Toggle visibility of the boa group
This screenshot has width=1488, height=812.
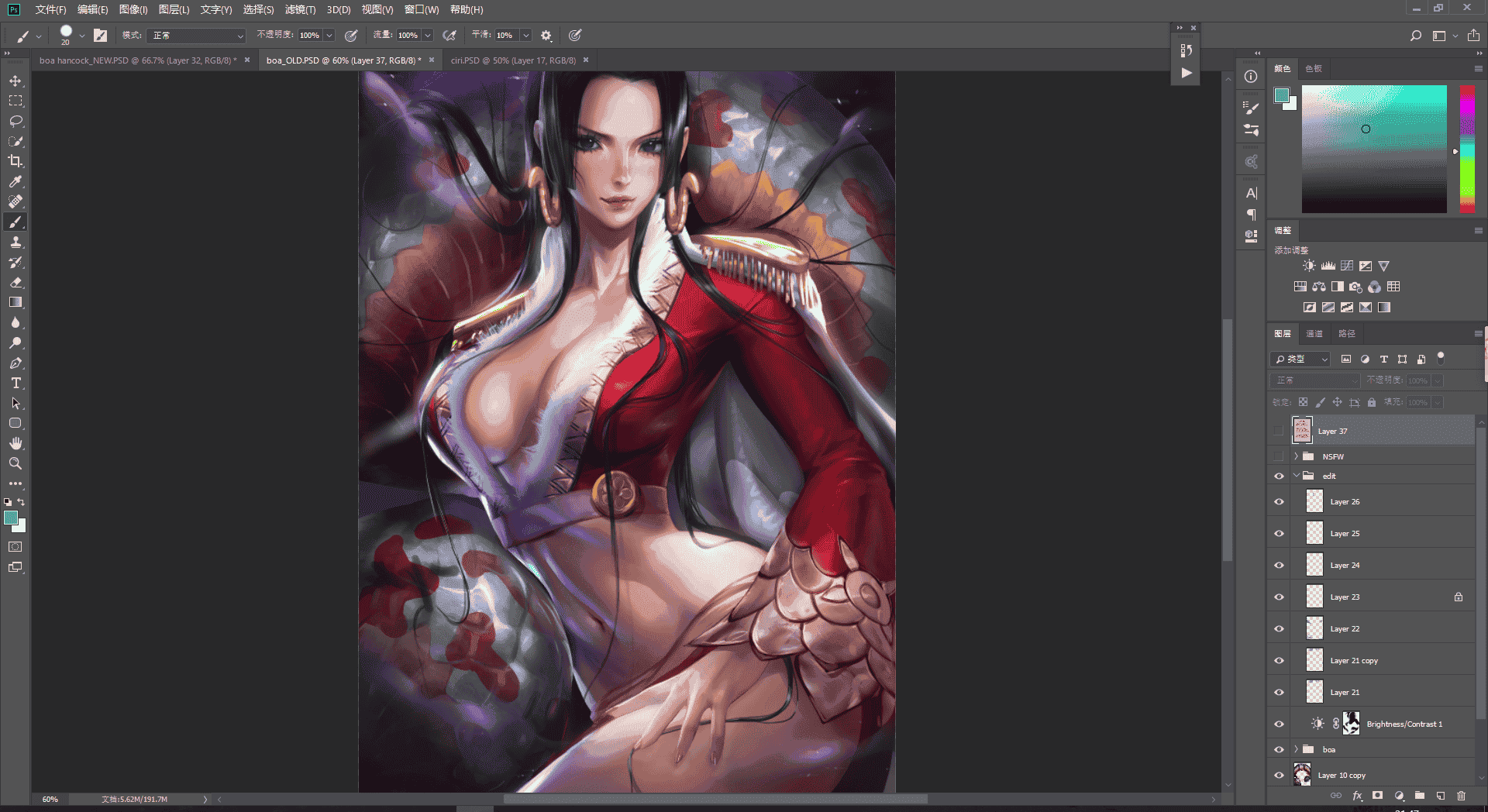1279,749
